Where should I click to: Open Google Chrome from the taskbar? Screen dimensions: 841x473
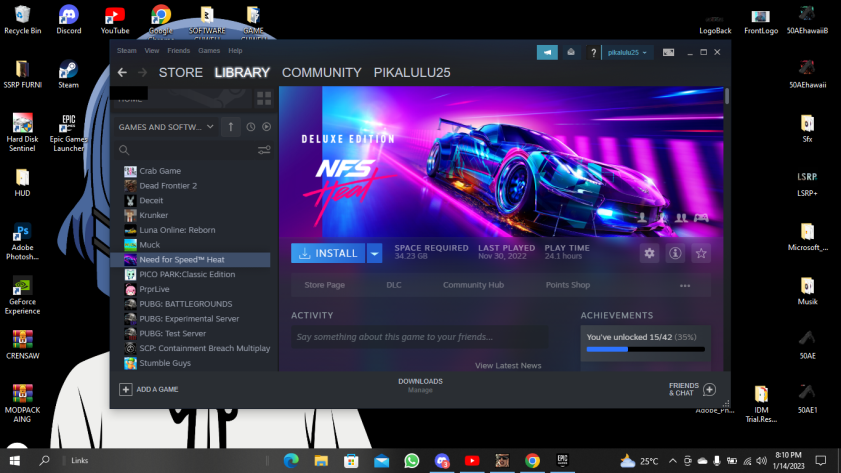pyautogui.click(x=532, y=461)
